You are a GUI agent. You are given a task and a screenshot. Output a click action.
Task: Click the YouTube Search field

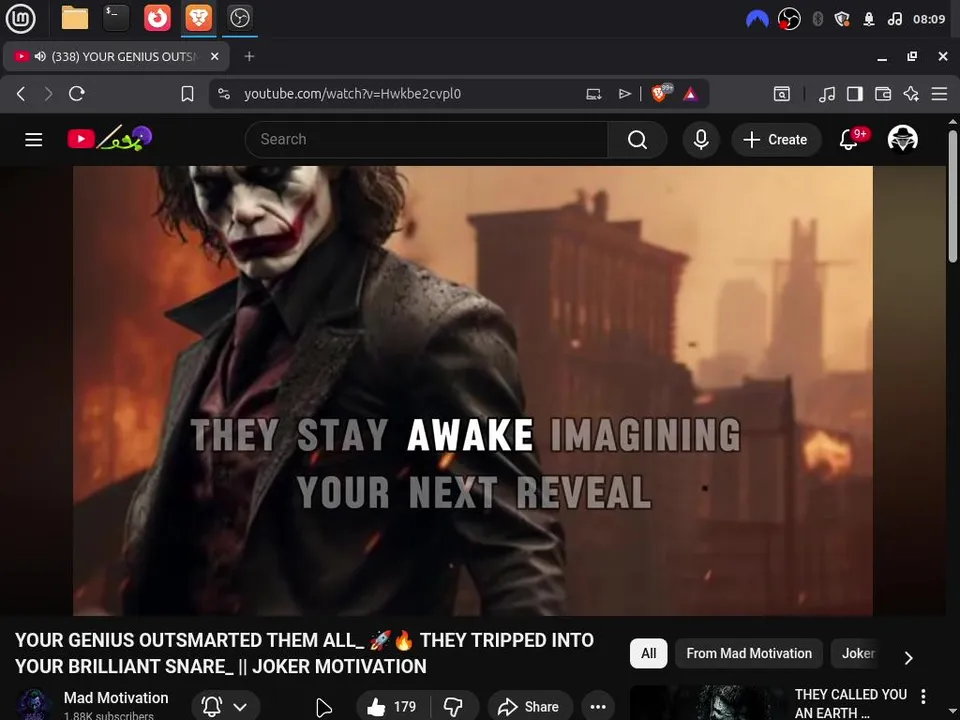click(426, 140)
